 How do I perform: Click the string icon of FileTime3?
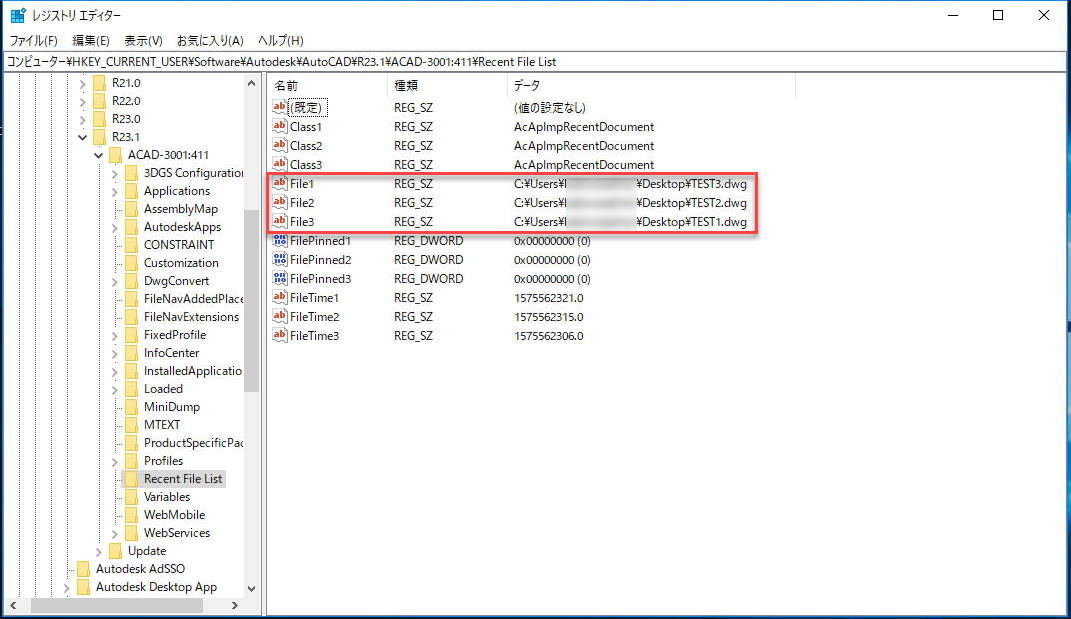(279, 335)
